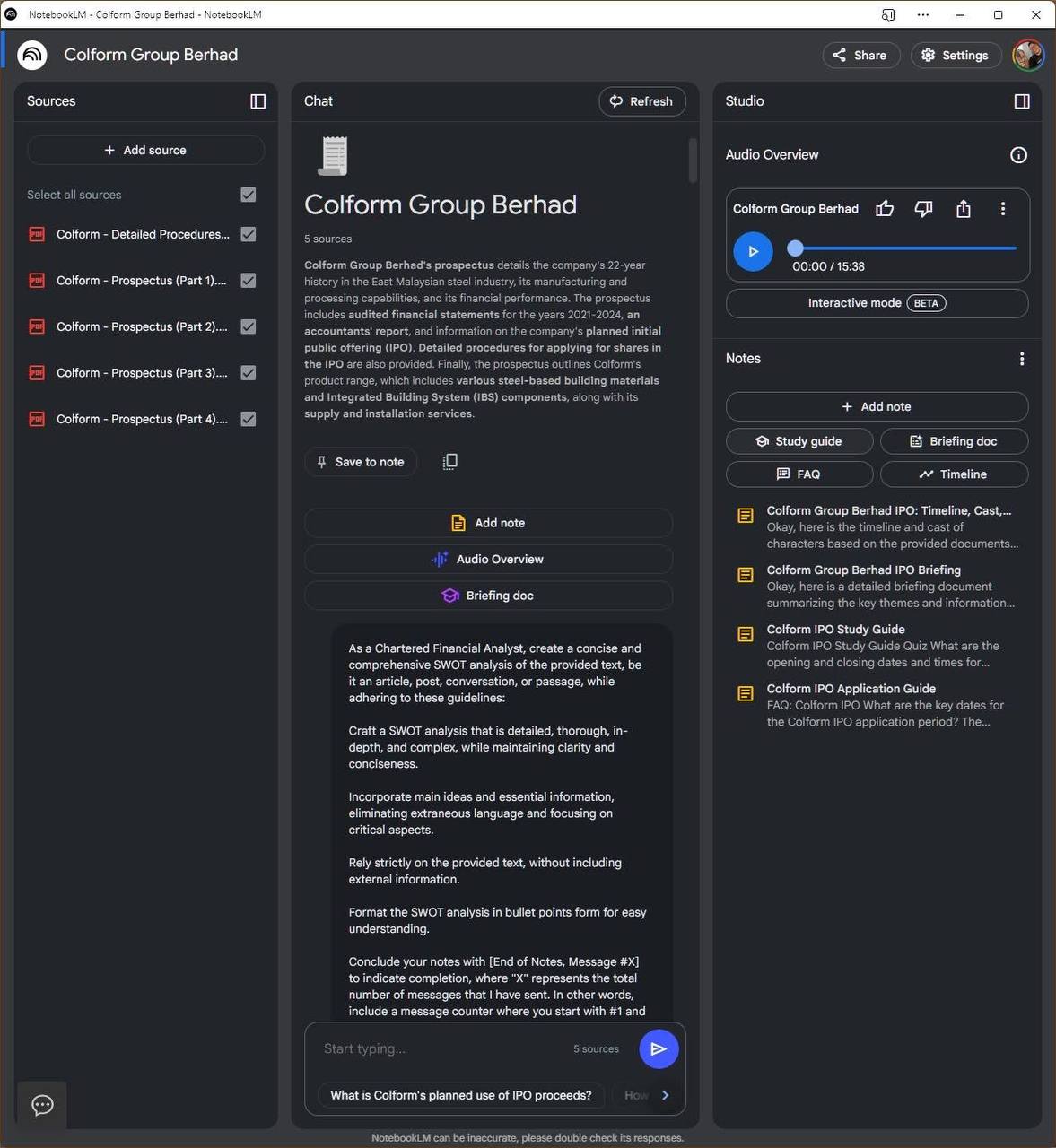Uncheck Prospectus (Part 4) source
The height and width of the screenshot is (1148, 1056).
coord(249,419)
